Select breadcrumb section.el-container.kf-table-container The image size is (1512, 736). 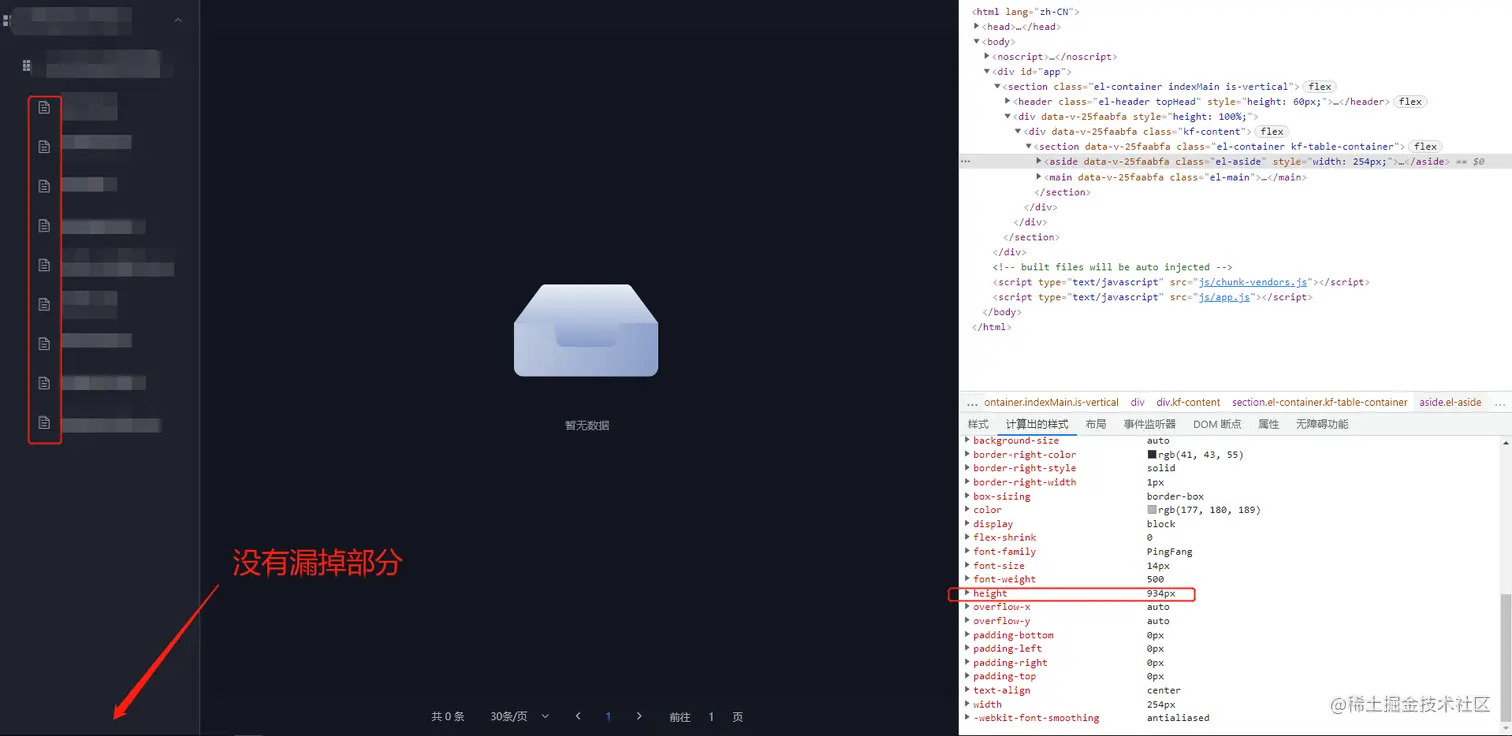click(1320, 402)
